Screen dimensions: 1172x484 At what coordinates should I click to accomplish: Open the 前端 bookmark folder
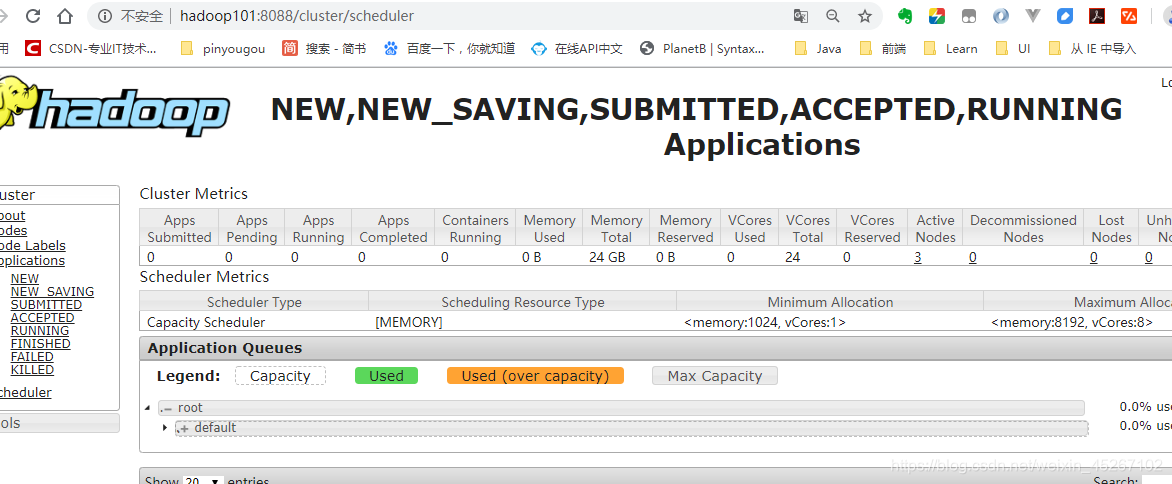pos(883,49)
